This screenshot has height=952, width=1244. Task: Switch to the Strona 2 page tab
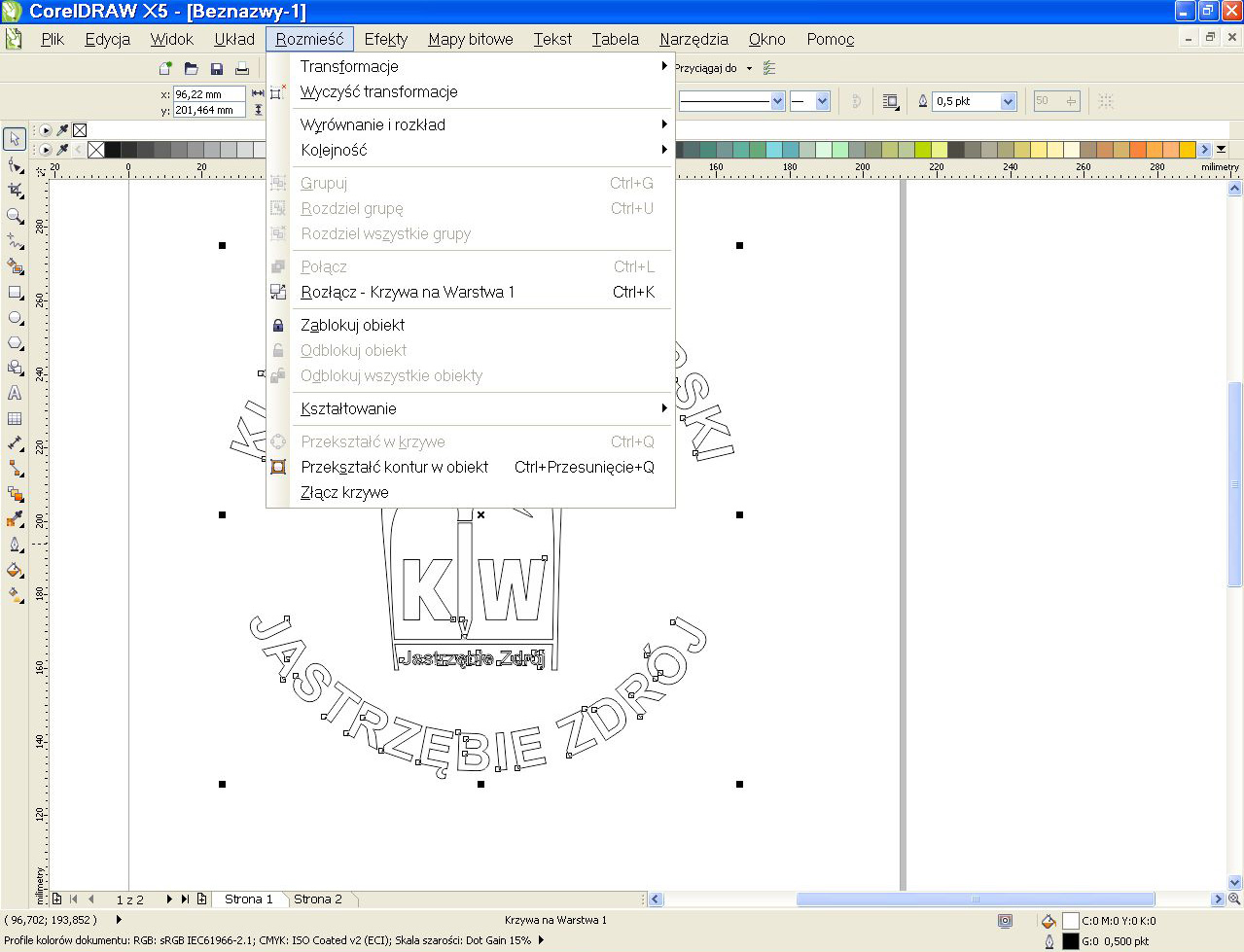coord(318,899)
